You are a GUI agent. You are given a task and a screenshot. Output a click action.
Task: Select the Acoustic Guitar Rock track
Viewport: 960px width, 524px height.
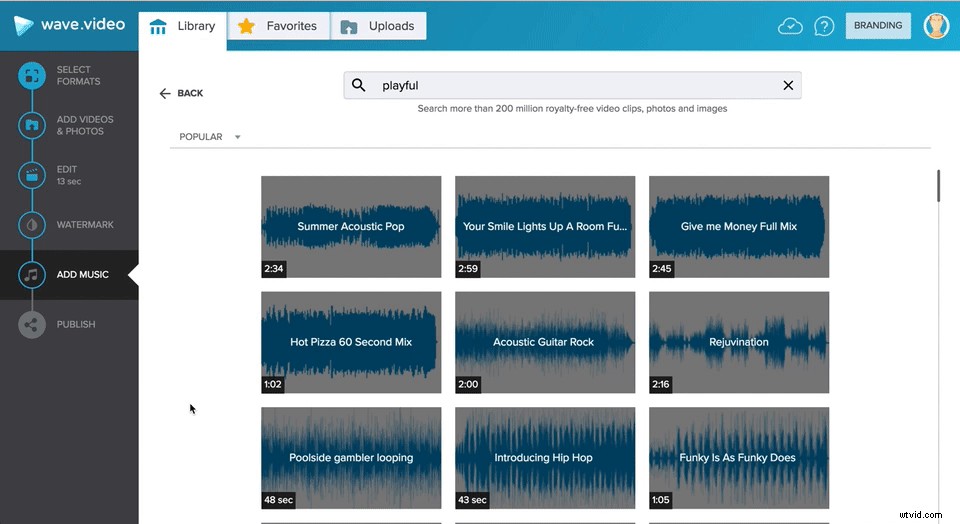(545, 342)
